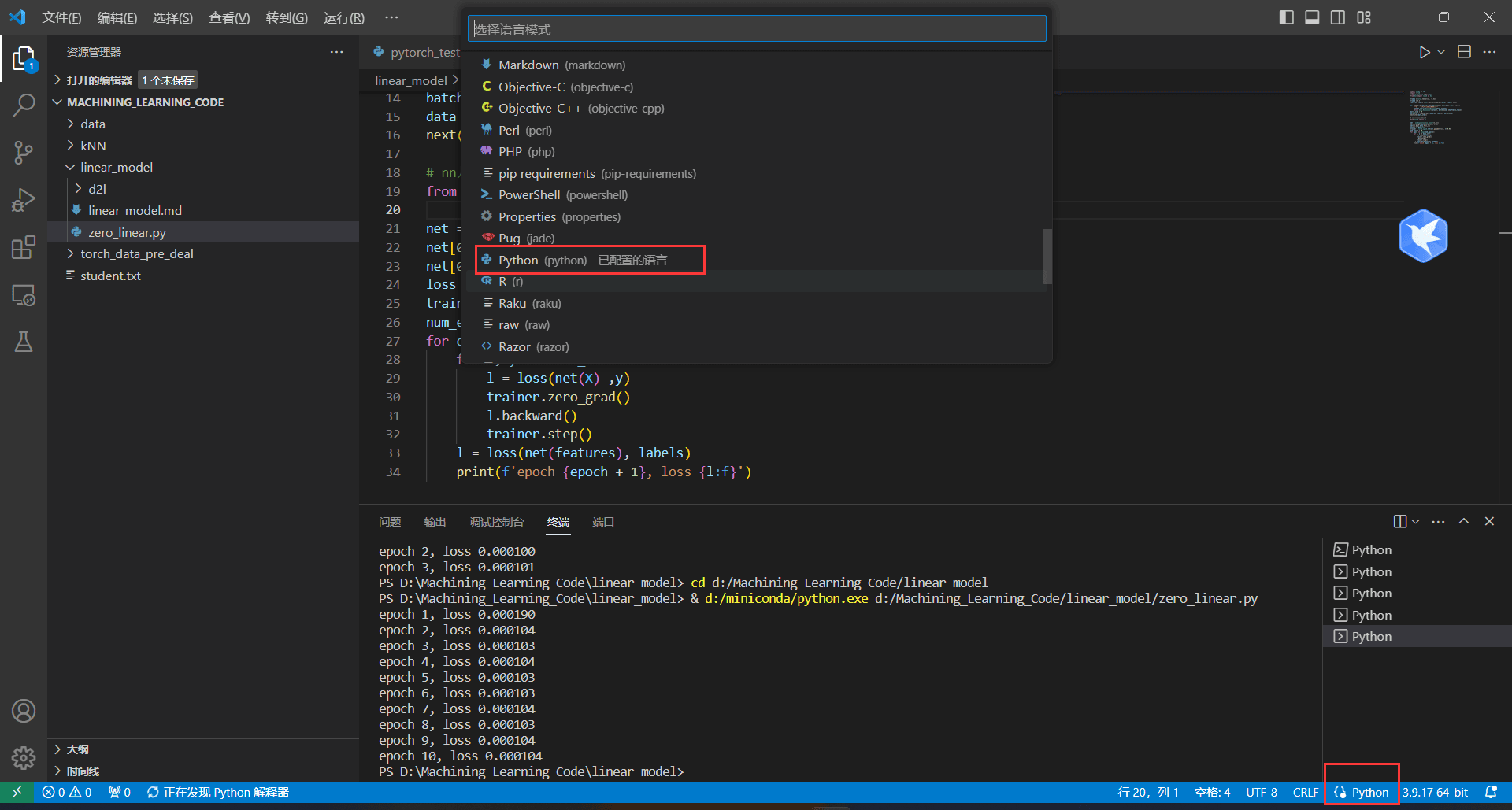Image resolution: width=1512 pixels, height=810 pixels.
Task: Click the language list scrollbar thumb
Action: 1047,256
